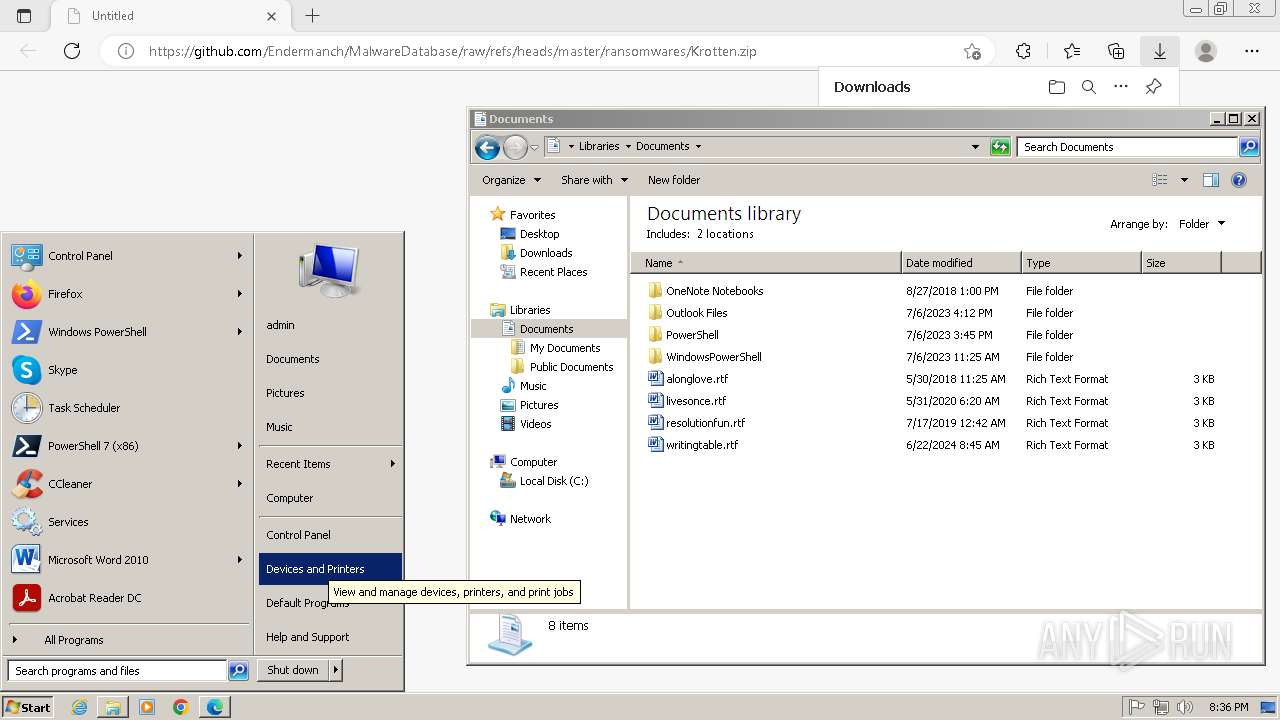Image resolution: width=1280 pixels, height=720 pixels.
Task: Open Internet Explorer from the taskbar
Action: pyautogui.click(x=80, y=707)
